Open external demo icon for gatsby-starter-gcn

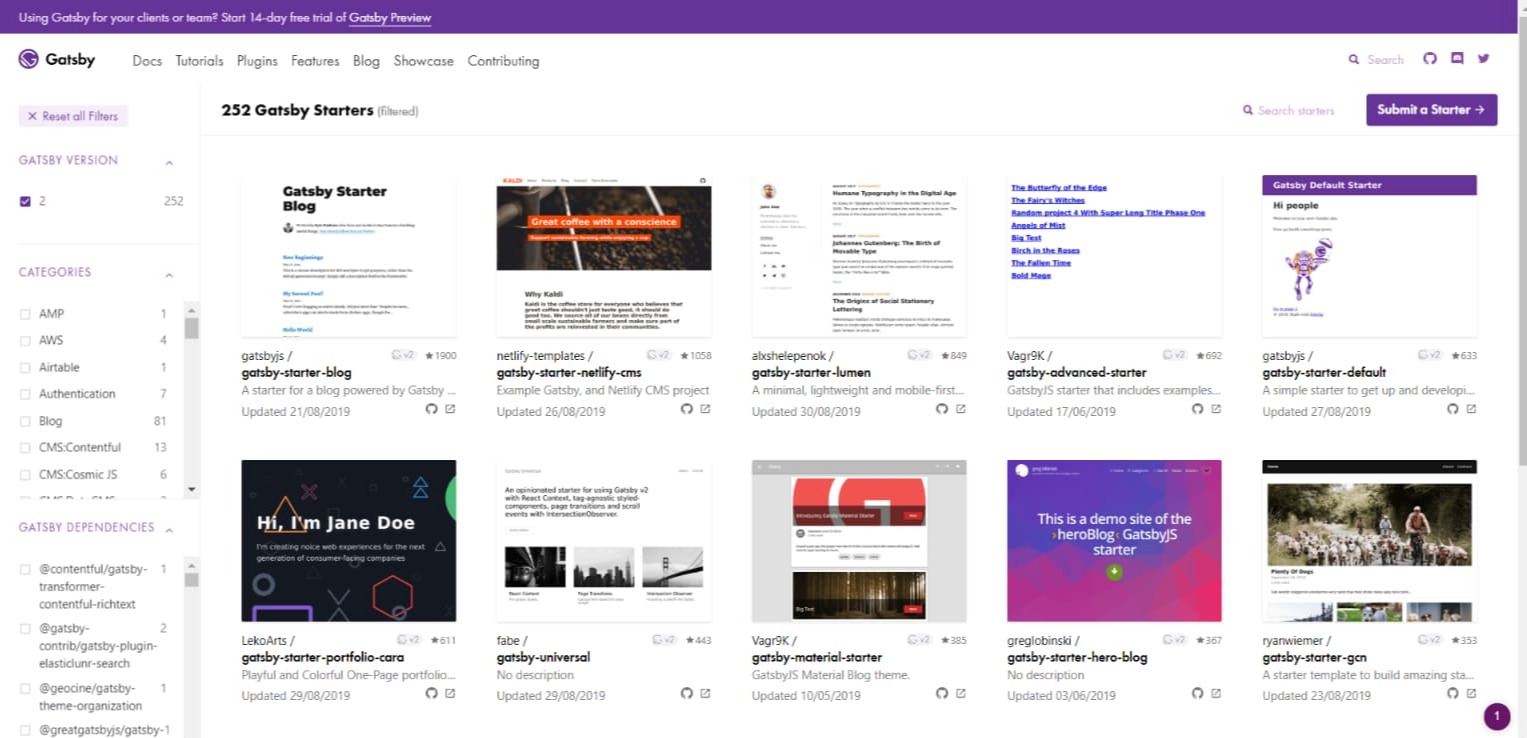click(1471, 693)
